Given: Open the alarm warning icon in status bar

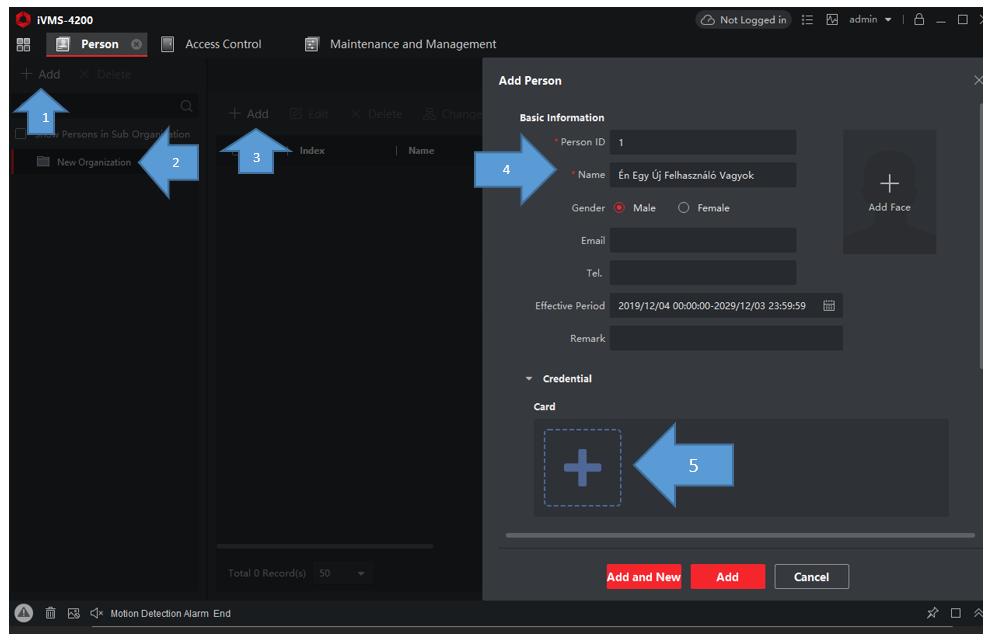Looking at the screenshot, I should coord(23,613).
